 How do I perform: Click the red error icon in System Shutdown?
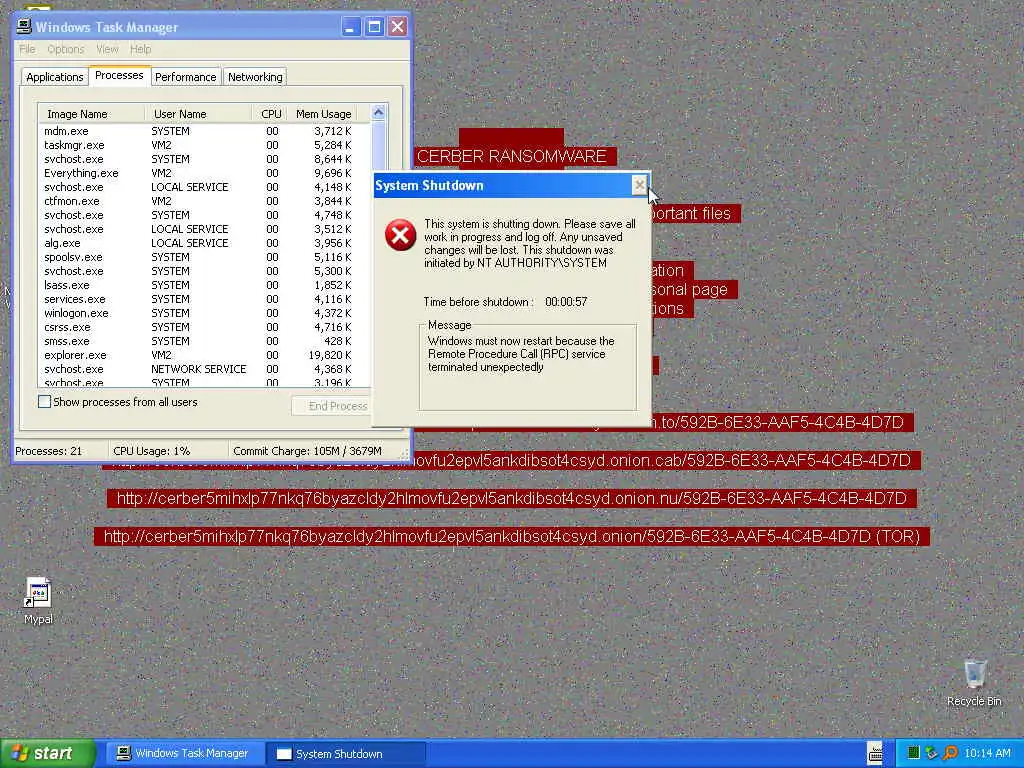[x=400, y=235]
